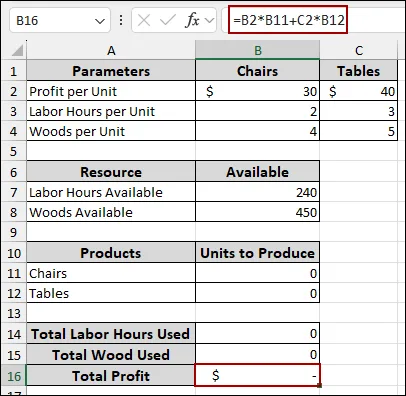Select row 13 header
The width and height of the screenshot is (406, 396).
(x=13, y=313)
